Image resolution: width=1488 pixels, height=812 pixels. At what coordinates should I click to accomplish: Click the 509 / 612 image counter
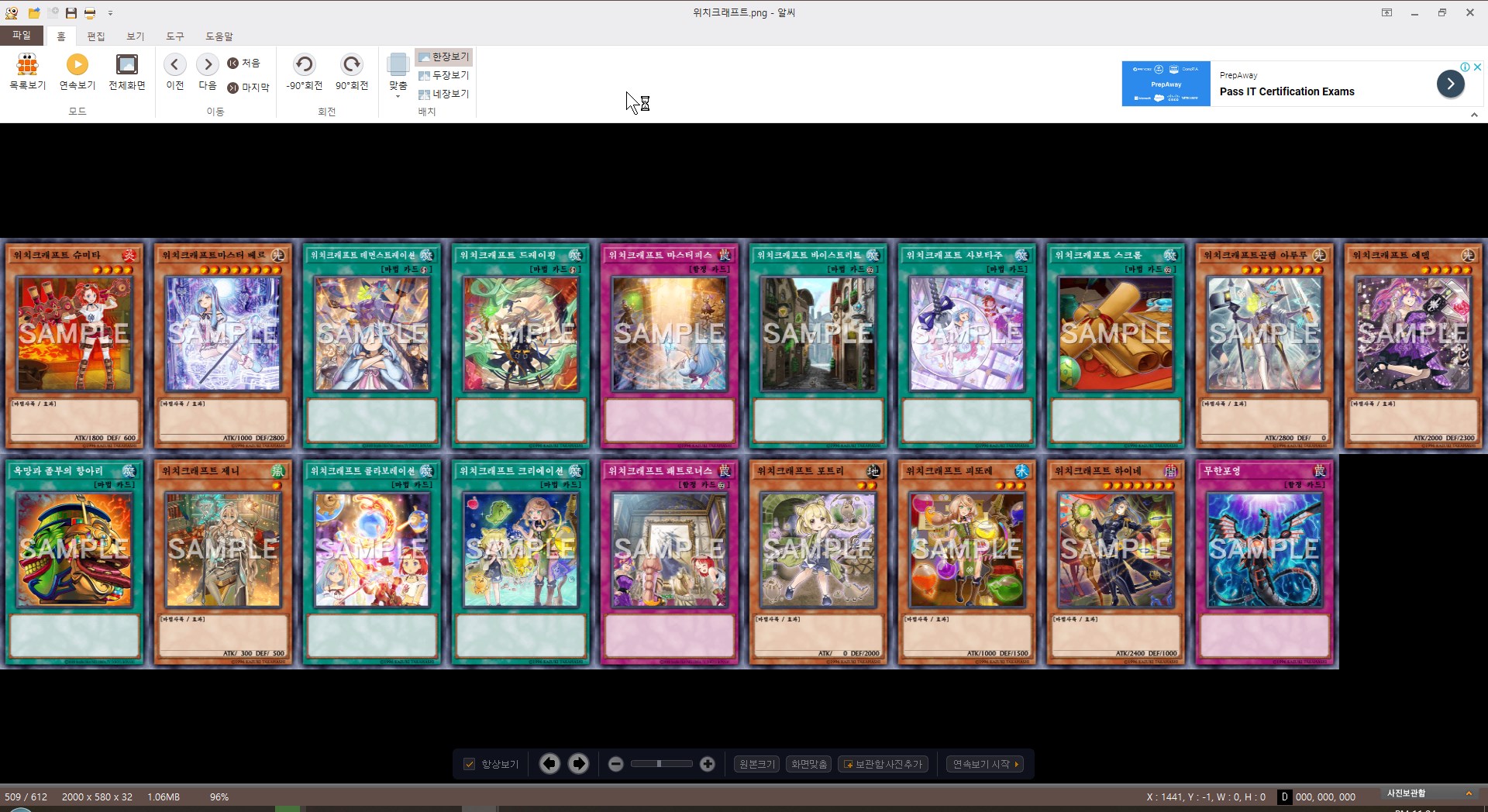pos(26,797)
